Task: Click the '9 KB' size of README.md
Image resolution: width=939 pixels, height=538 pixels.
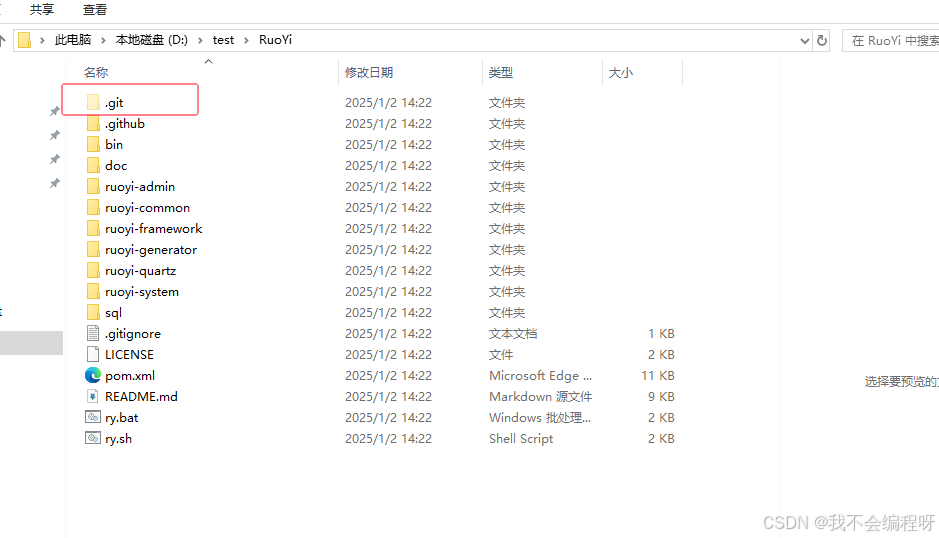Action: pyautogui.click(x=661, y=397)
